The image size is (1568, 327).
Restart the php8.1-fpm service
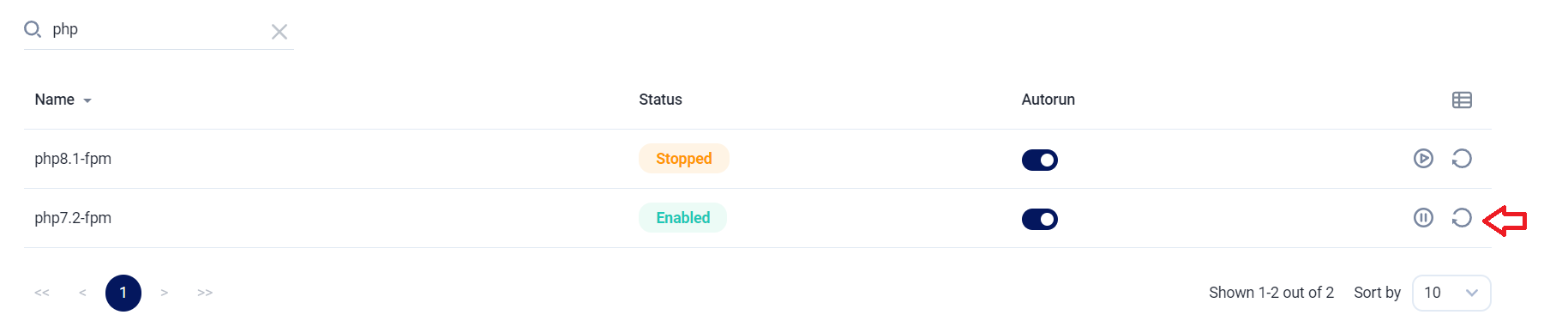[x=1462, y=159]
